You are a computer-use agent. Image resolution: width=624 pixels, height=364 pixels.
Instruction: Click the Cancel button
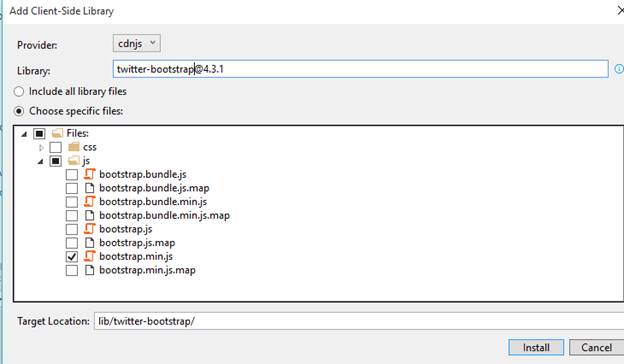(597, 348)
